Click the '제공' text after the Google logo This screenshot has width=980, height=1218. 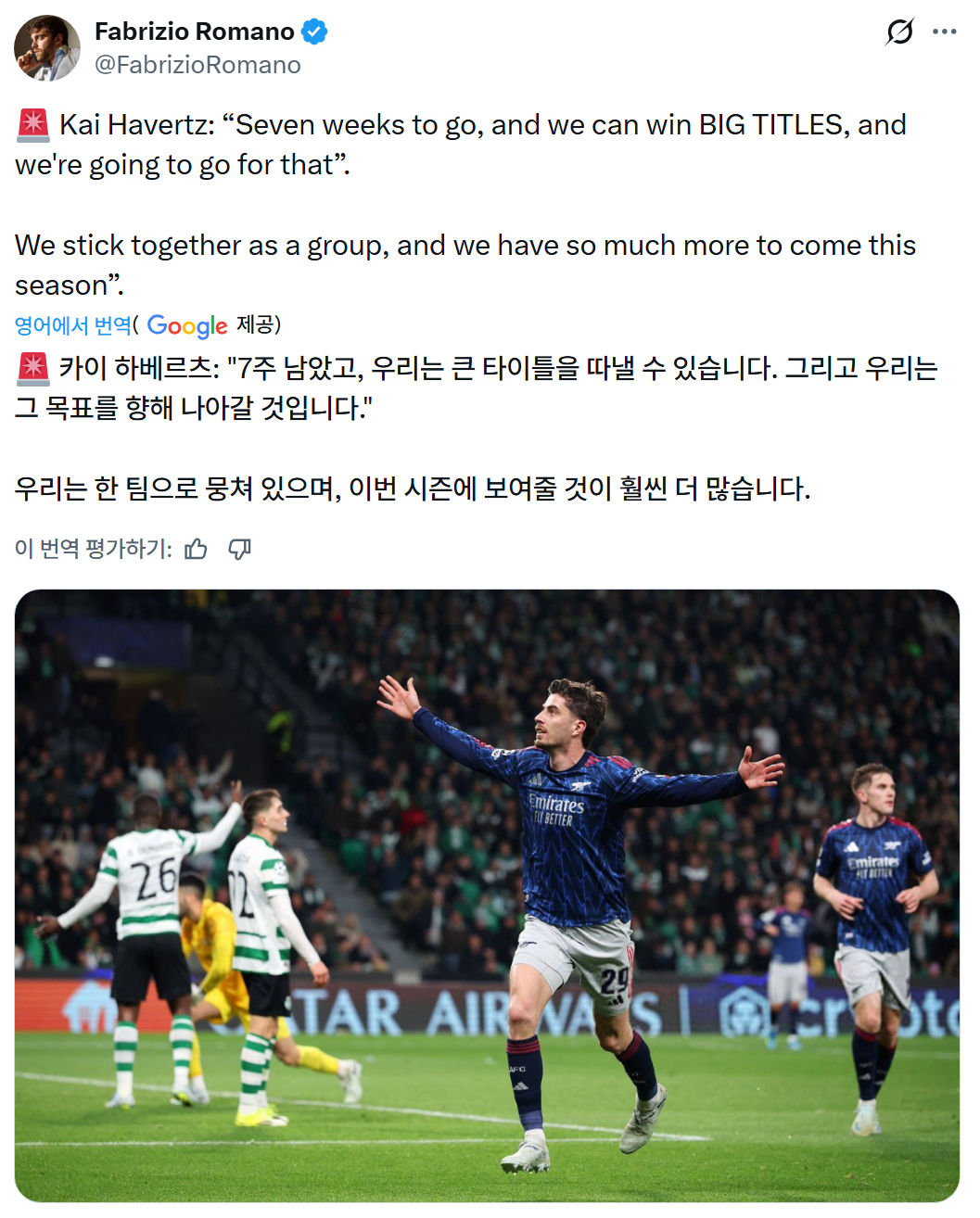pos(257,324)
